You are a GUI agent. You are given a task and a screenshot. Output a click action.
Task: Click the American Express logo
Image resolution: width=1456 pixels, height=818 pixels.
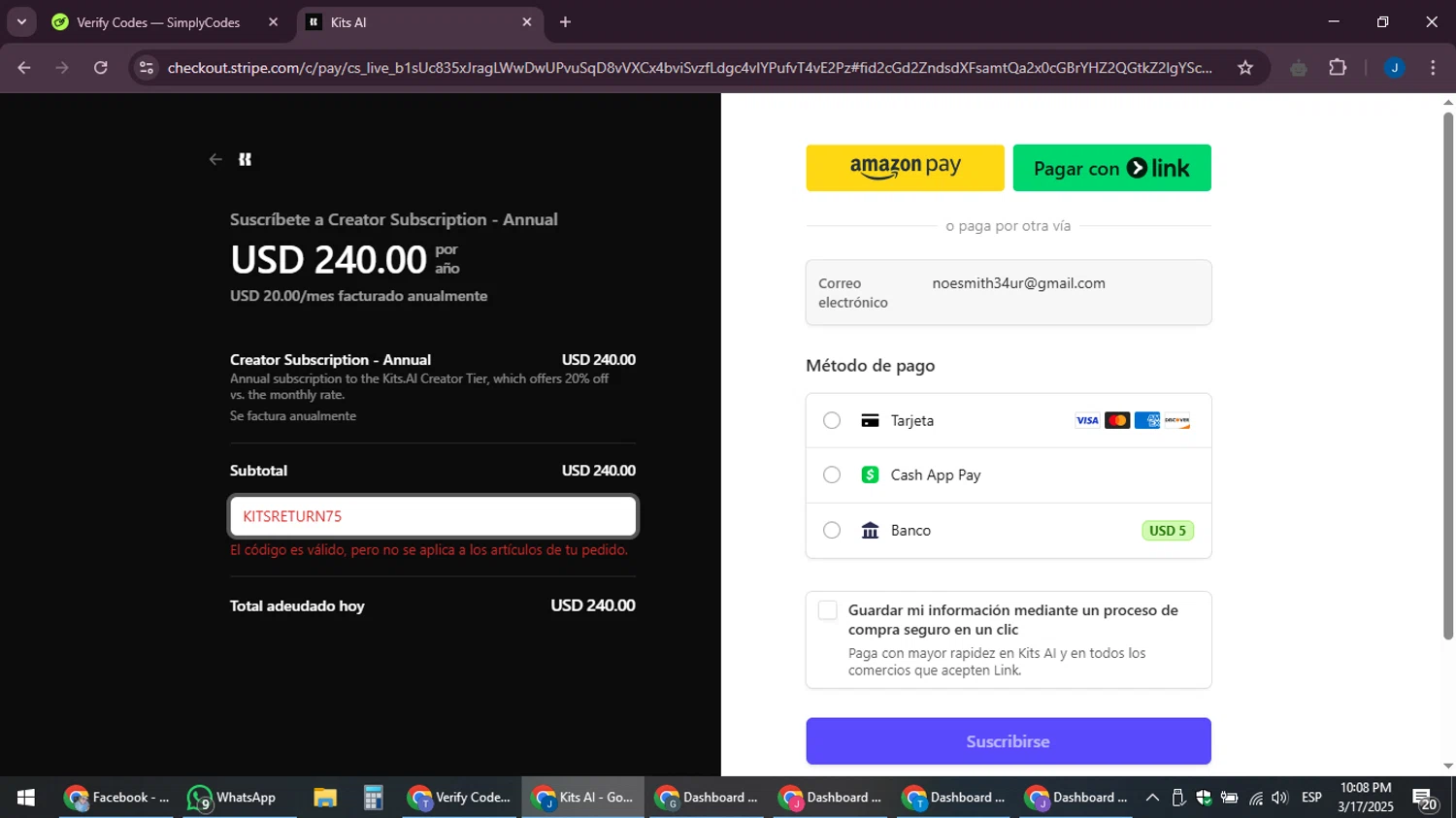[x=1147, y=420]
